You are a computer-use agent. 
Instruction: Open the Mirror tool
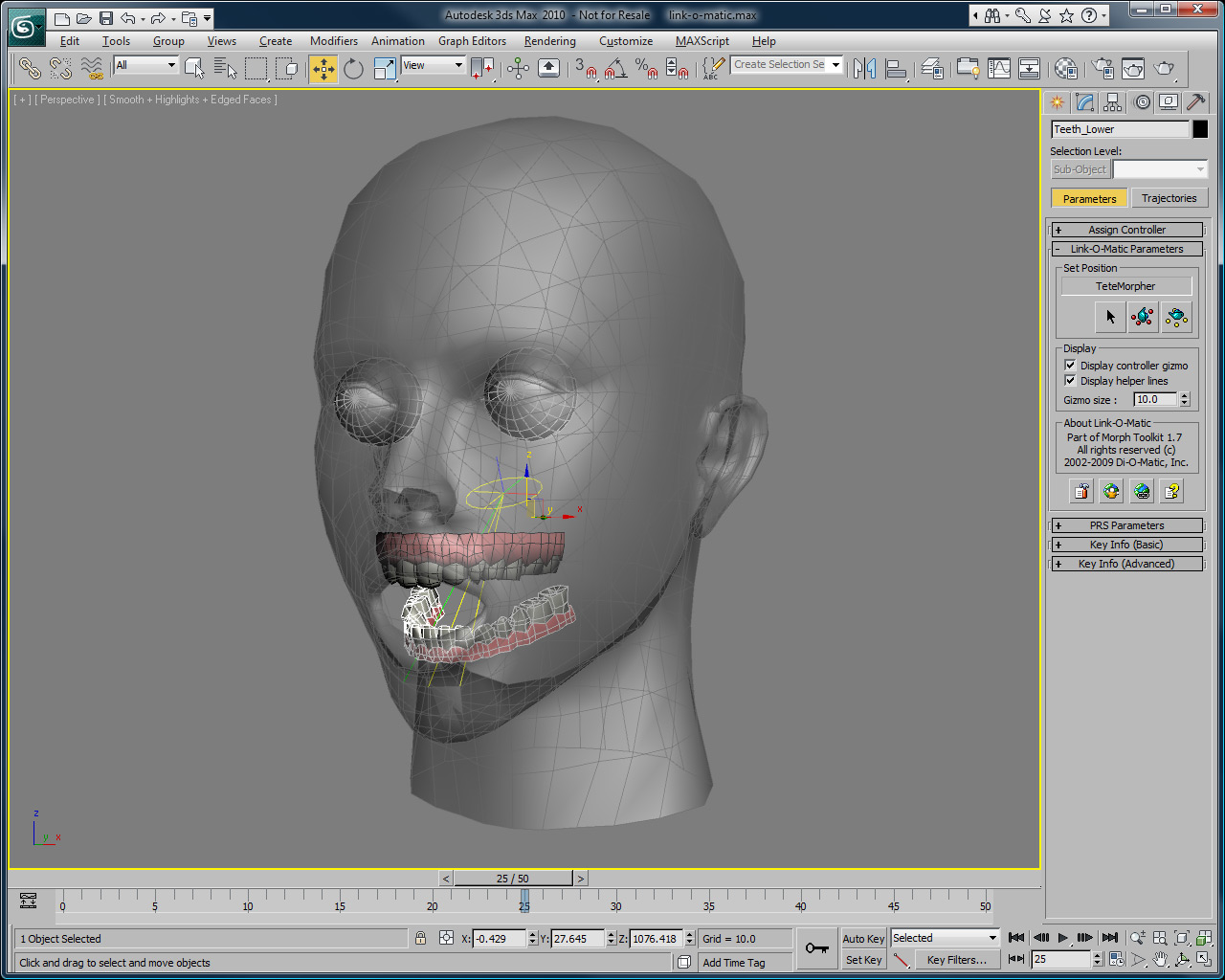(x=865, y=68)
